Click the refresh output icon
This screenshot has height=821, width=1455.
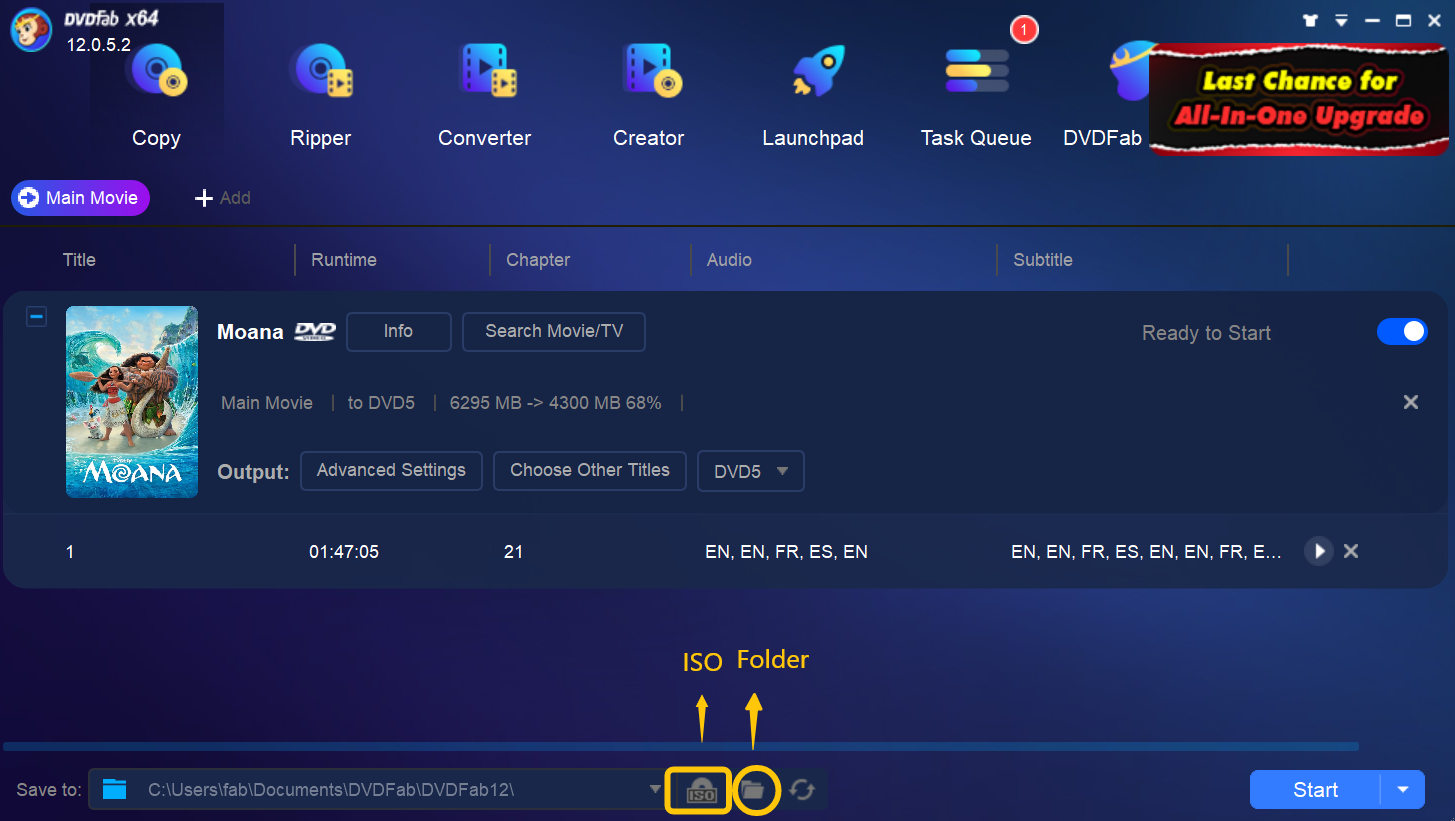[x=801, y=790]
